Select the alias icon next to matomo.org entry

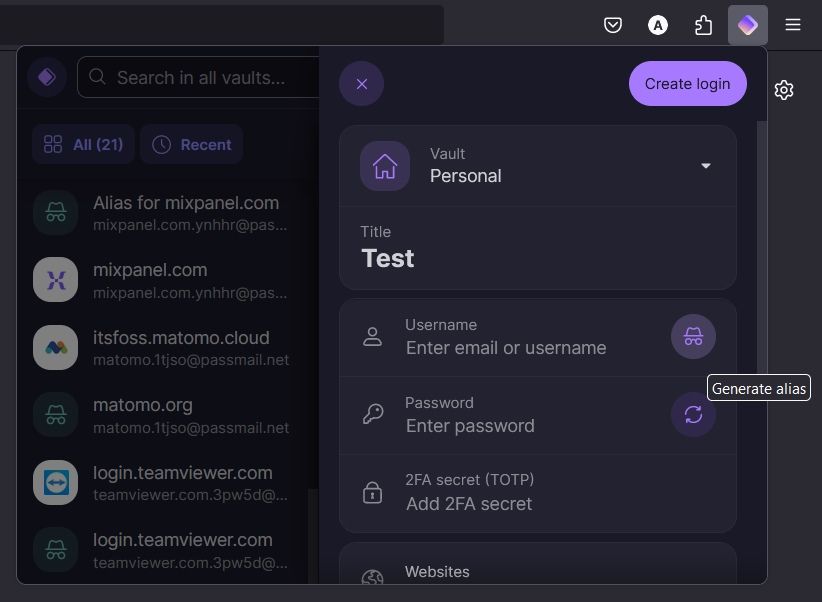tap(55, 414)
